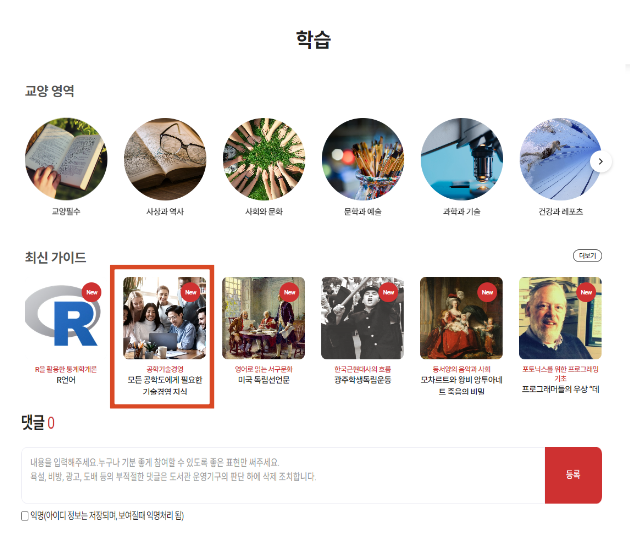The height and width of the screenshot is (550, 630).
Task: Open the 교양필수 category circle
Action: point(66,159)
